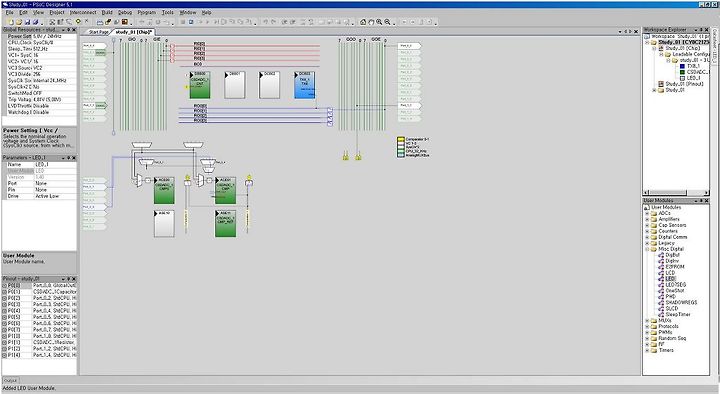Viewport: 720px width, 394px height.
Task: Expand the Amplifiers folder
Action: (647, 219)
